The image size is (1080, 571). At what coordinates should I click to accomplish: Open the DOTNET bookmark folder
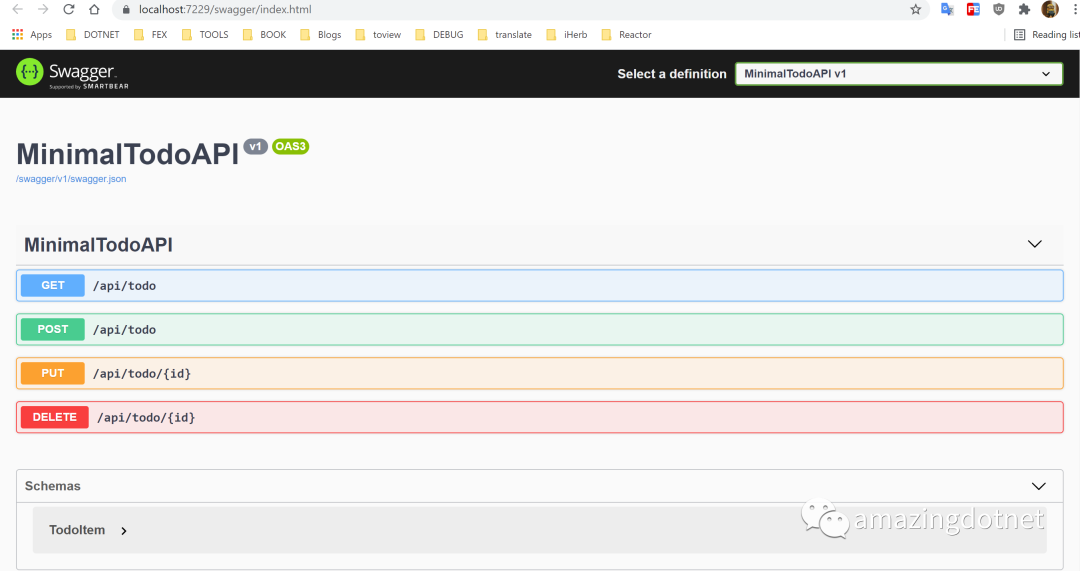coord(92,34)
